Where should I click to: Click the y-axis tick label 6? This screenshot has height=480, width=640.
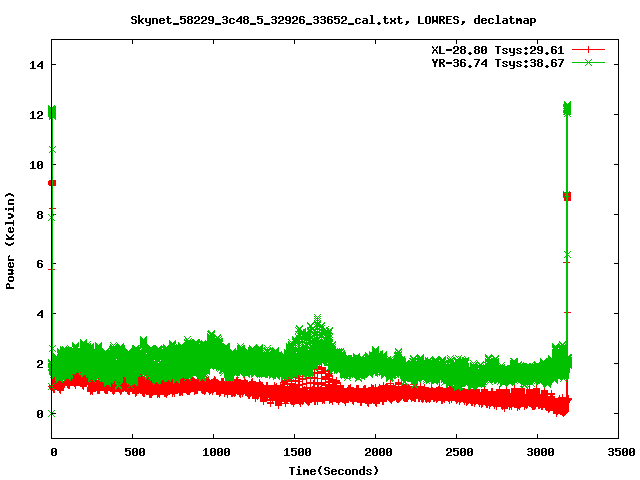point(40,264)
